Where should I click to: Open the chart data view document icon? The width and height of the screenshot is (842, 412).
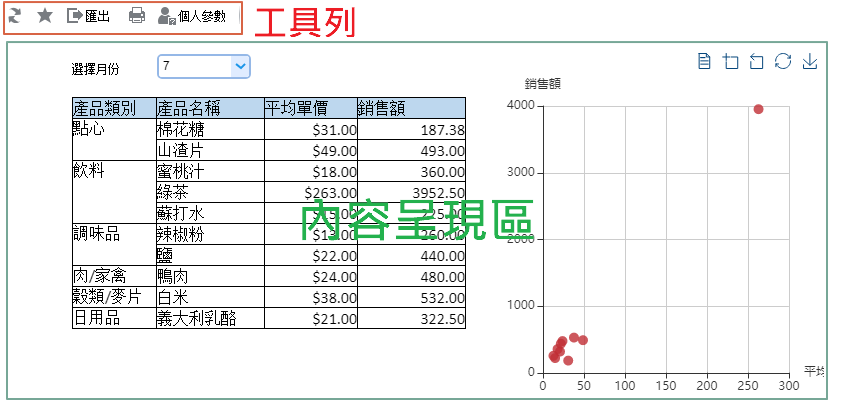(x=704, y=62)
